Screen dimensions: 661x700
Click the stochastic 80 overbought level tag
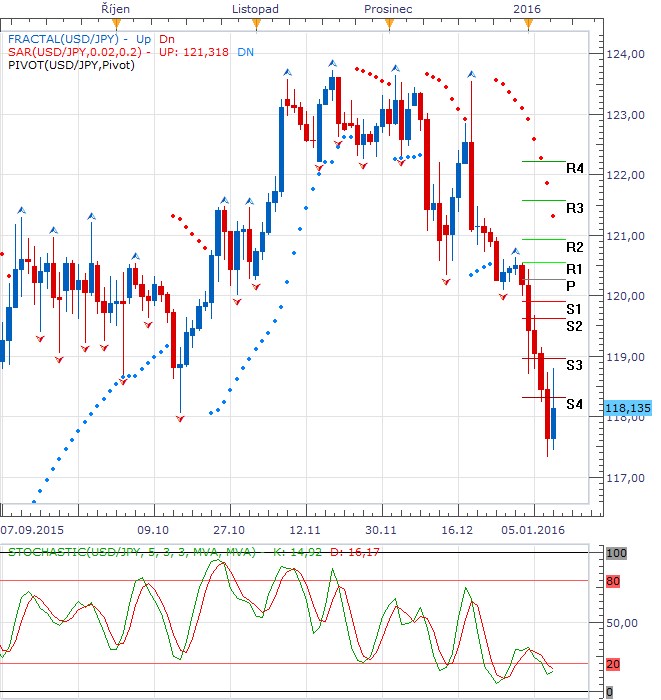point(613,581)
